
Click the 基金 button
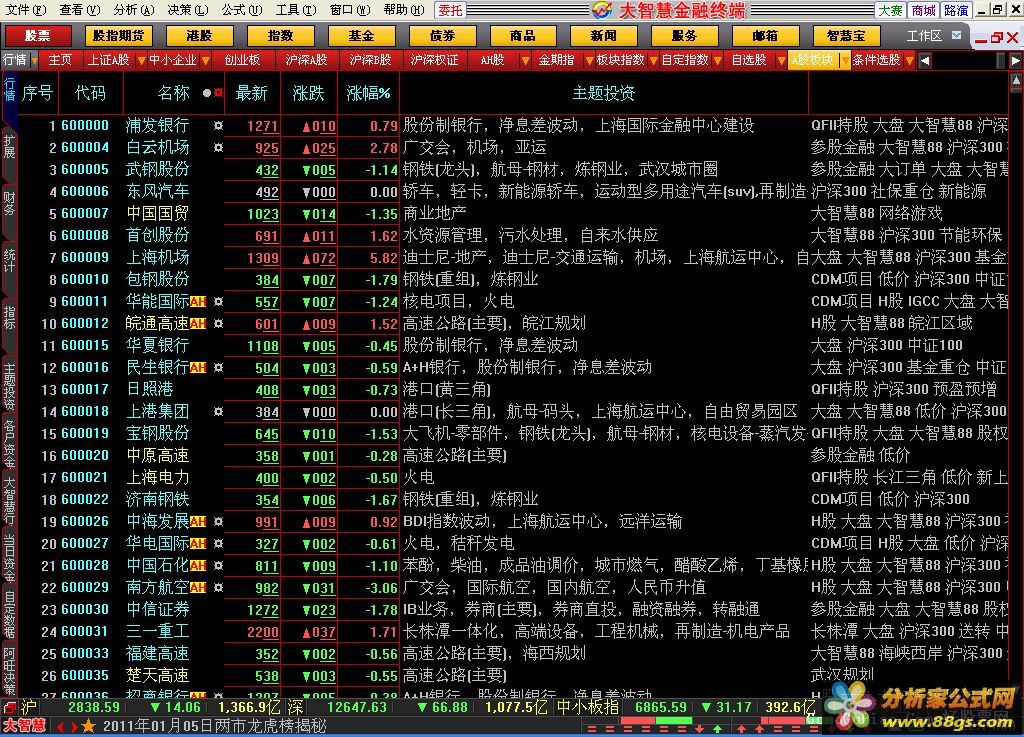[x=361, y=35]
